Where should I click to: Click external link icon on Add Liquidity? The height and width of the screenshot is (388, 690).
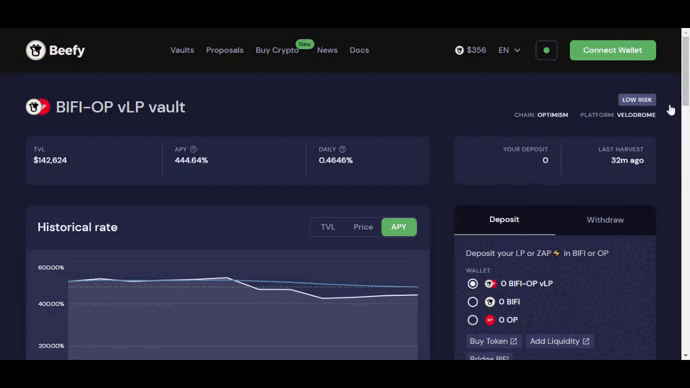point(586,341)
